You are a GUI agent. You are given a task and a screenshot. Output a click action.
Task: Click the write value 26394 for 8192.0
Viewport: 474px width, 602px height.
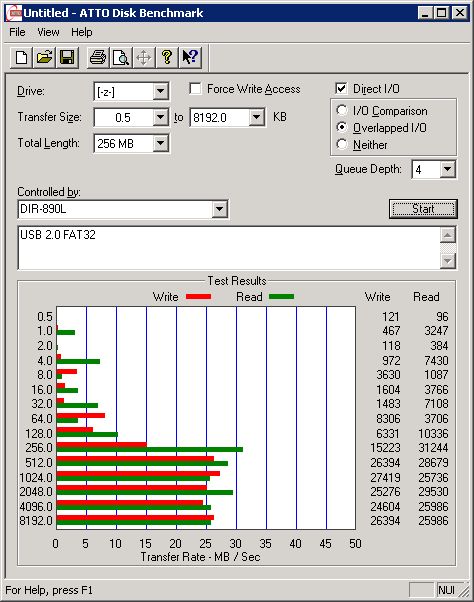click(385, 521)
